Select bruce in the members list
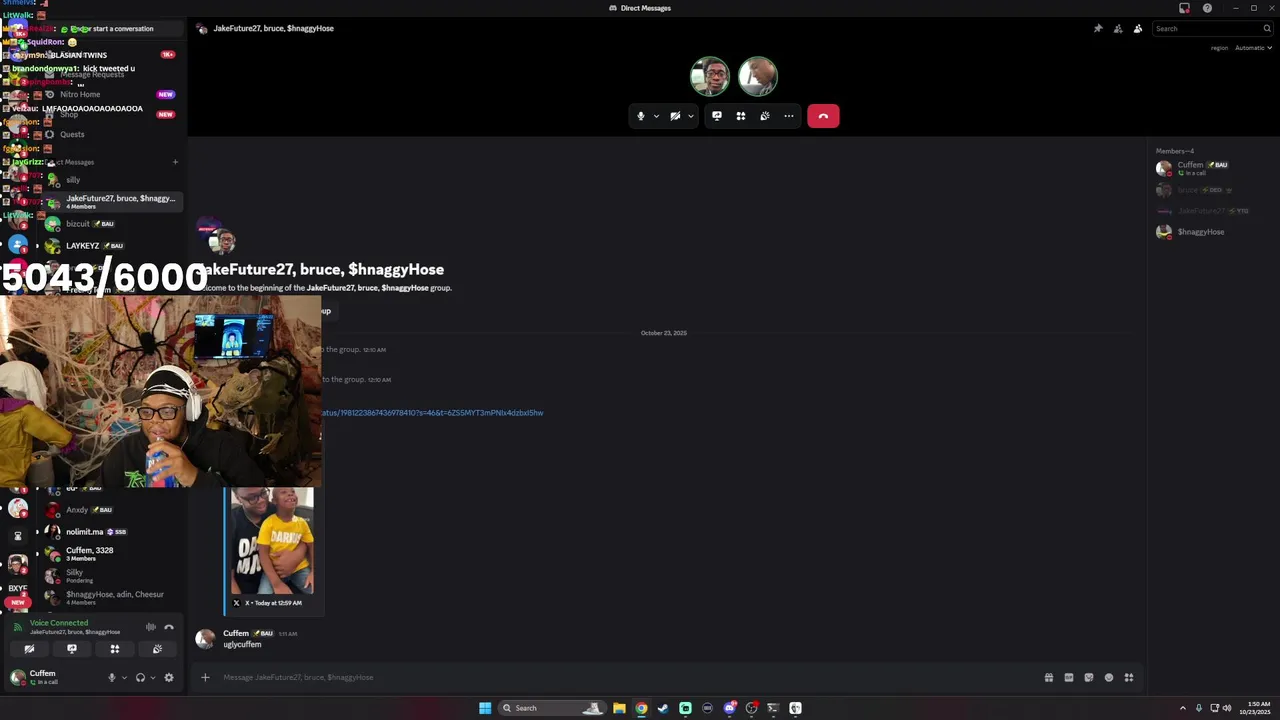This screenshot has width=1280, height=720. click(x=1212, y=190)
